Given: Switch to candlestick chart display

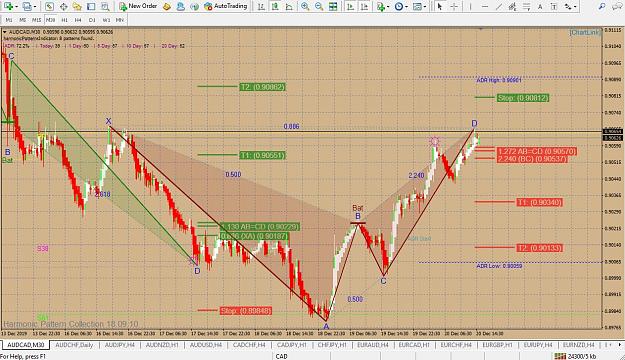Looking at the screenshot, I should click(275, 6).
